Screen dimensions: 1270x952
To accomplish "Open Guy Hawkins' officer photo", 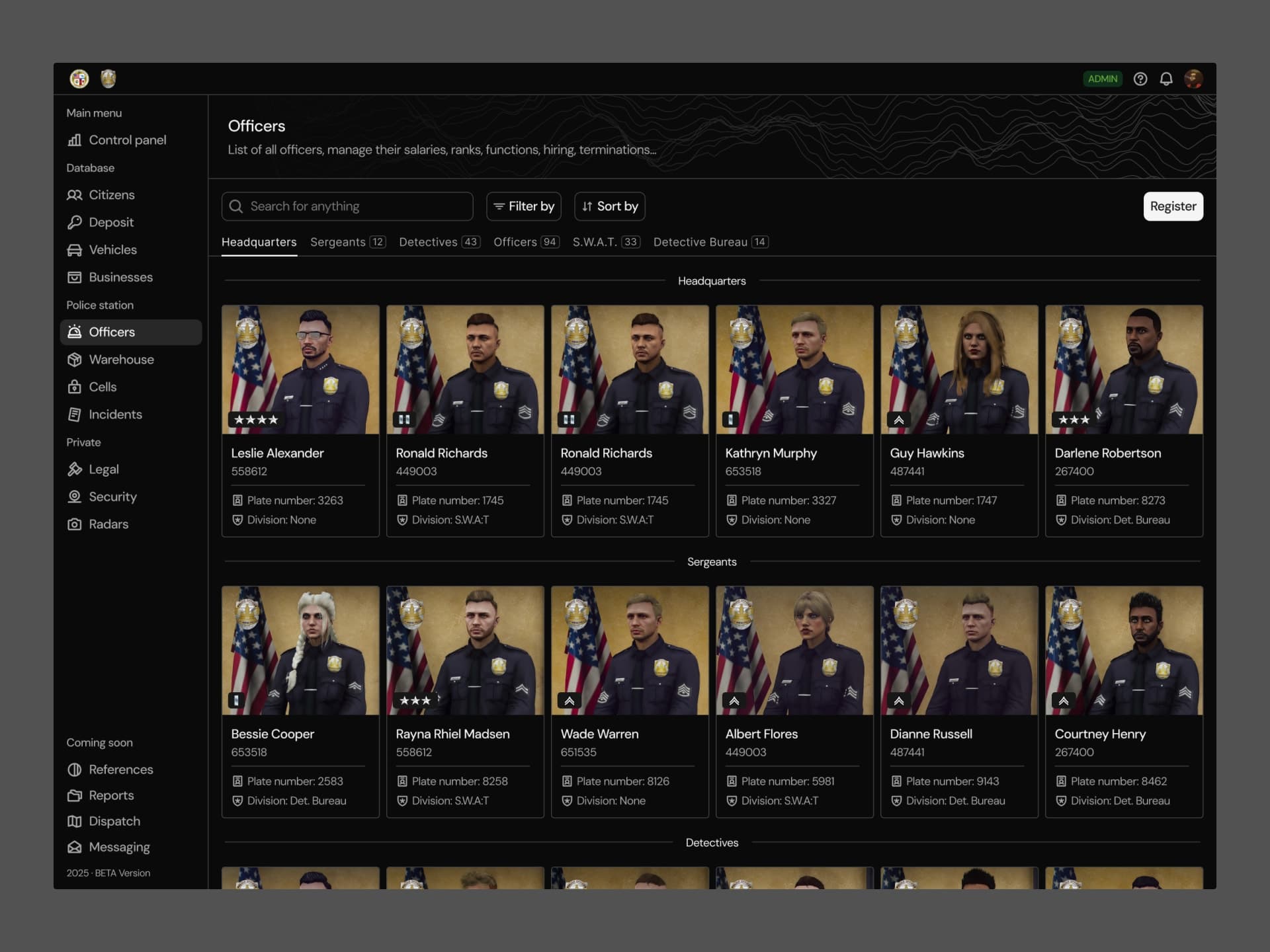I will click(x=959, y=370).
